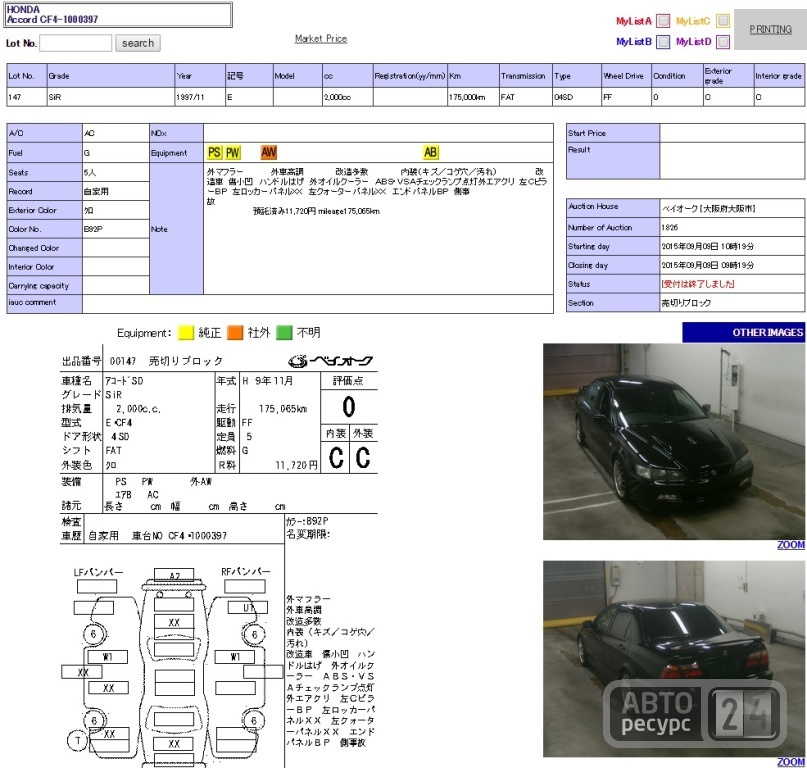Select the auction number value 1826
The image size is (807, 768).
click(670, 227)
